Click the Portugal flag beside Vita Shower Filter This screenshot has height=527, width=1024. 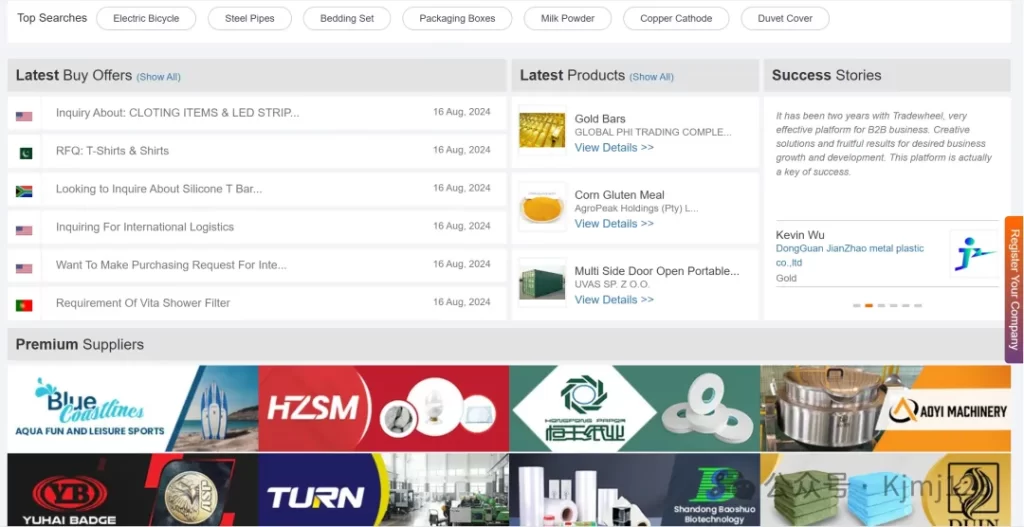tap(24, 305)
